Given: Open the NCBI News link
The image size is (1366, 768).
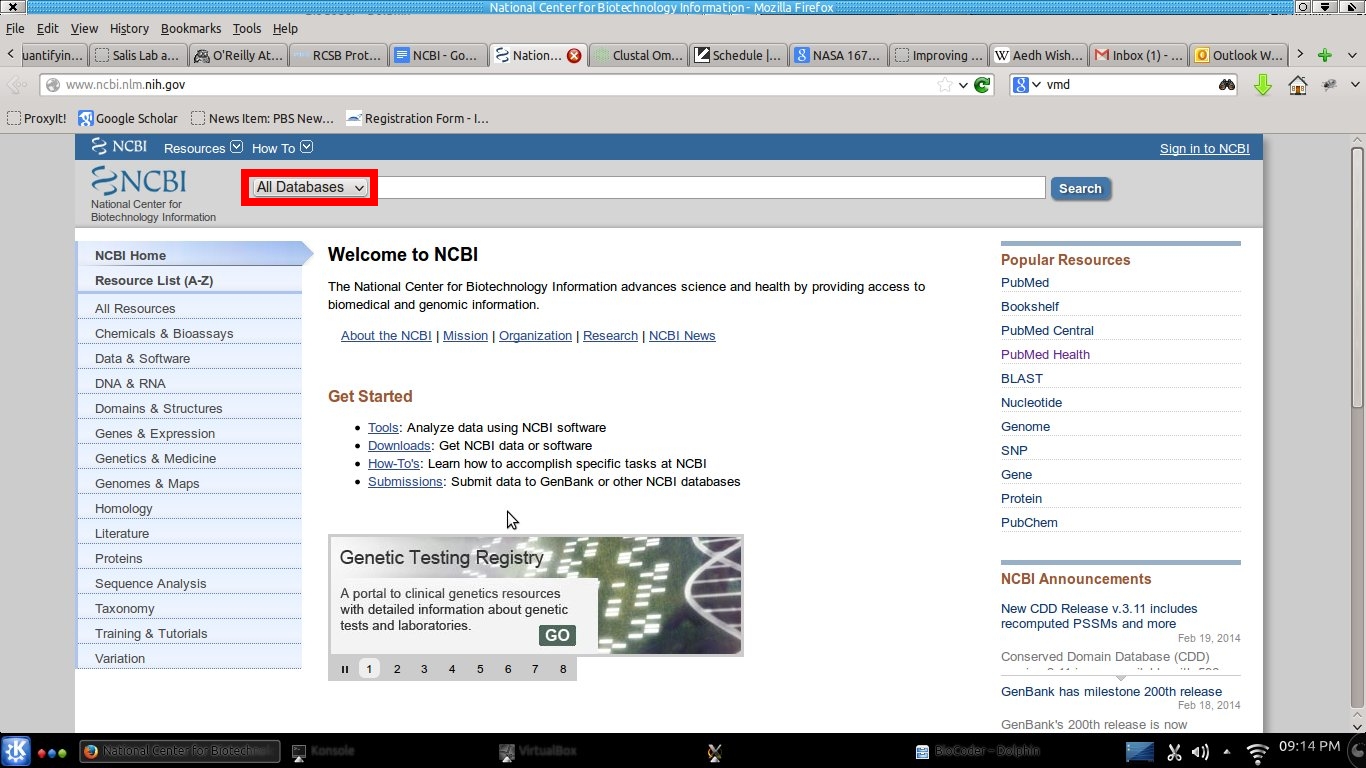Looking at the screenshot, I should click(x=682, y=335).
